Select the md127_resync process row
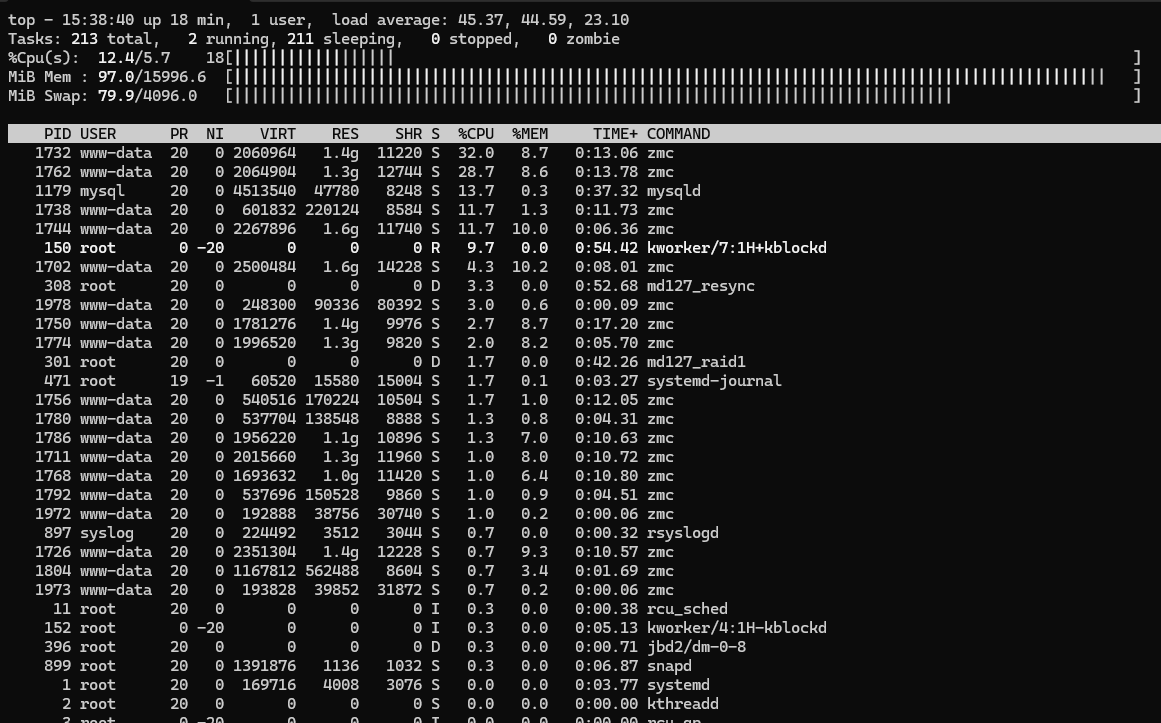Screen dimensions: 1161x723 pyautogui.click(x=400, y=285)
